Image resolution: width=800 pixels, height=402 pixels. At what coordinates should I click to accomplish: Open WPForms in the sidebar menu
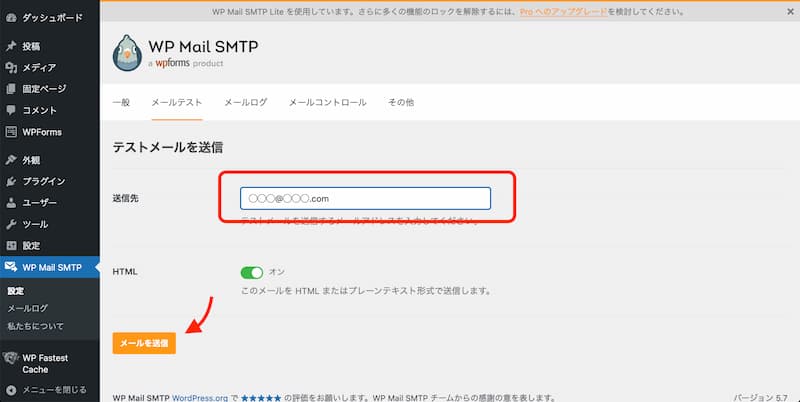click(42, 132)
